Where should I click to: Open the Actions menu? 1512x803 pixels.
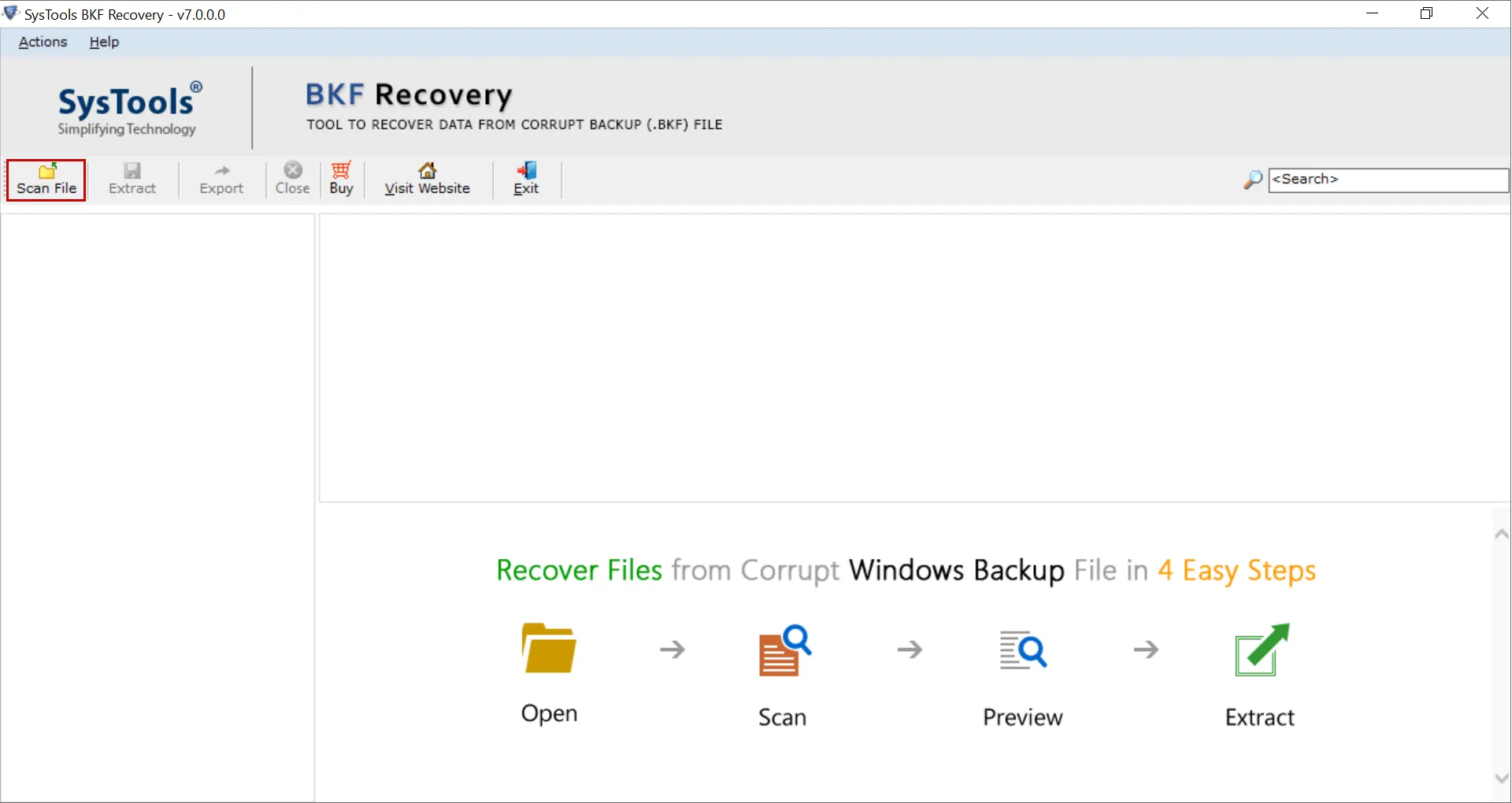click(x=43, y=42)
